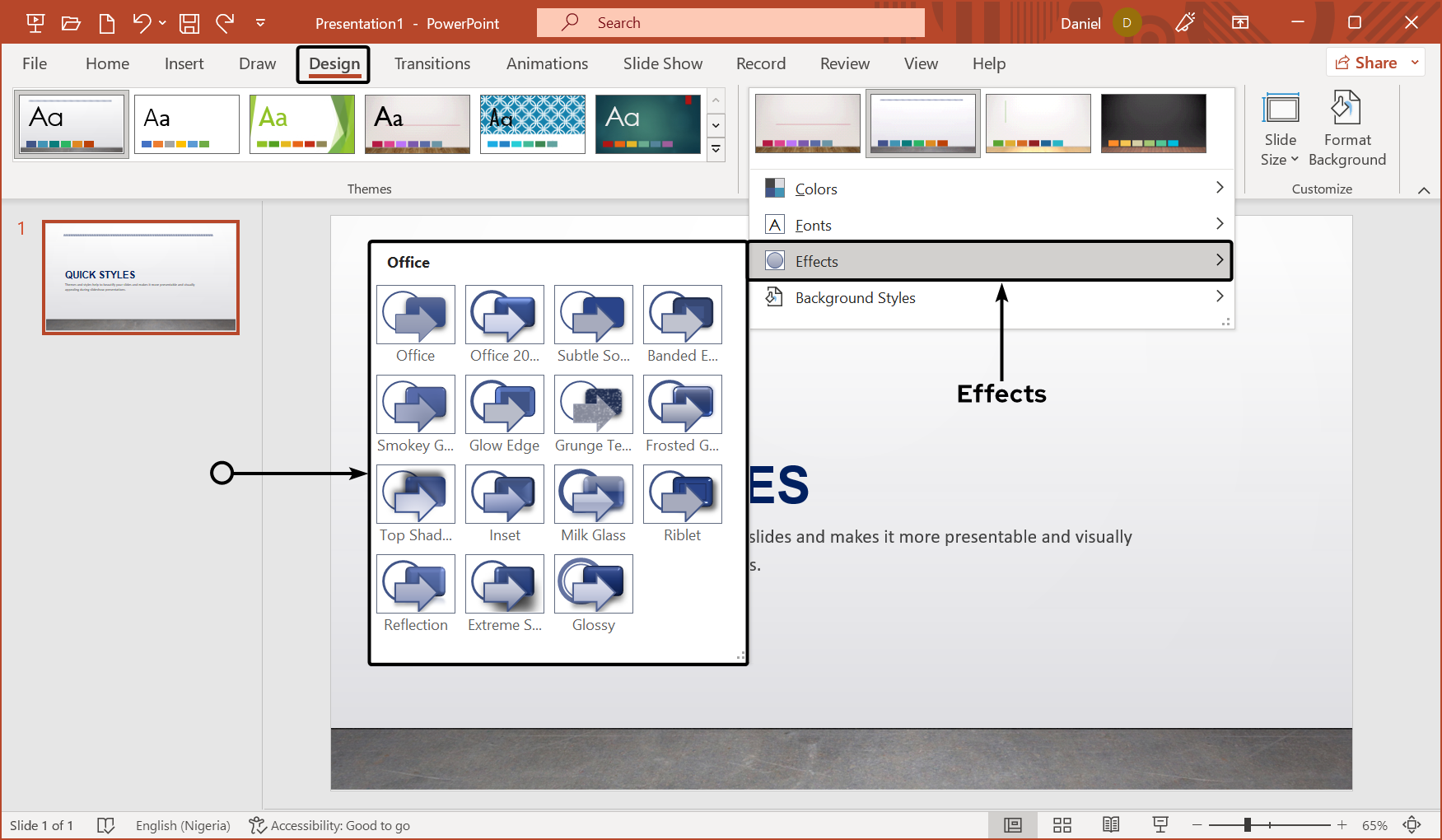Viewport: 1442px width, 840px height.
Task: Click the zoom slider handle
Action: [x=1248, y=825]
